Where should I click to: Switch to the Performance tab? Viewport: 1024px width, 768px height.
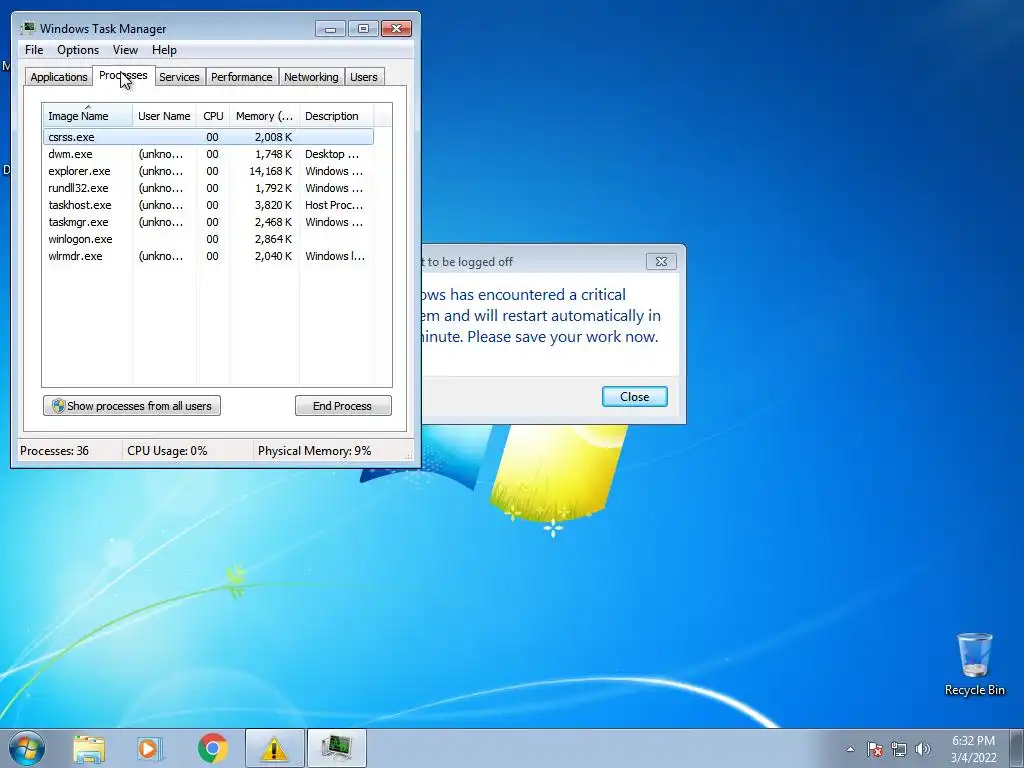[x=242, y=76]
